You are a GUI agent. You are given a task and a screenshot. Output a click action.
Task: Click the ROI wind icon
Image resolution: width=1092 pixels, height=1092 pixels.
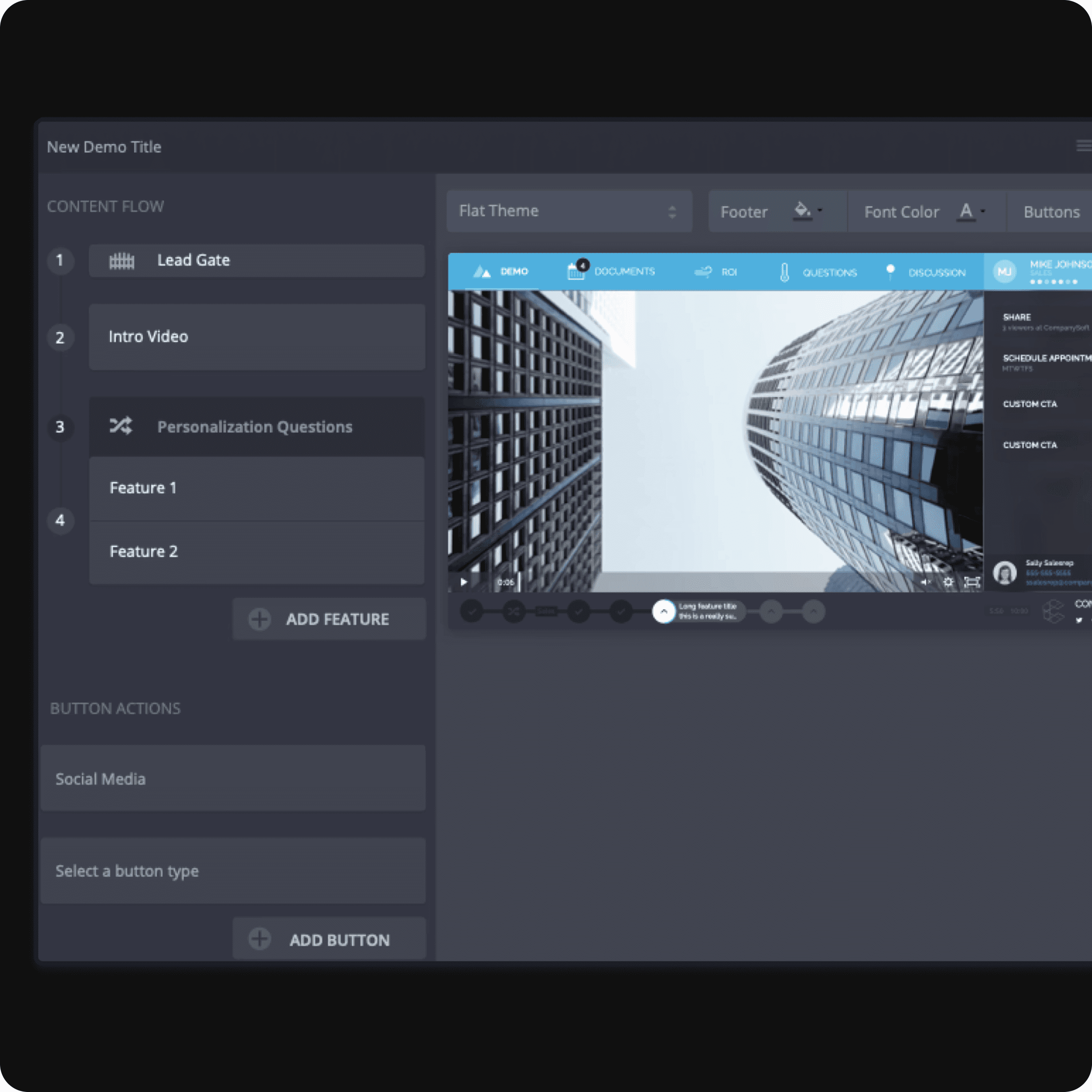click(703, 272)
